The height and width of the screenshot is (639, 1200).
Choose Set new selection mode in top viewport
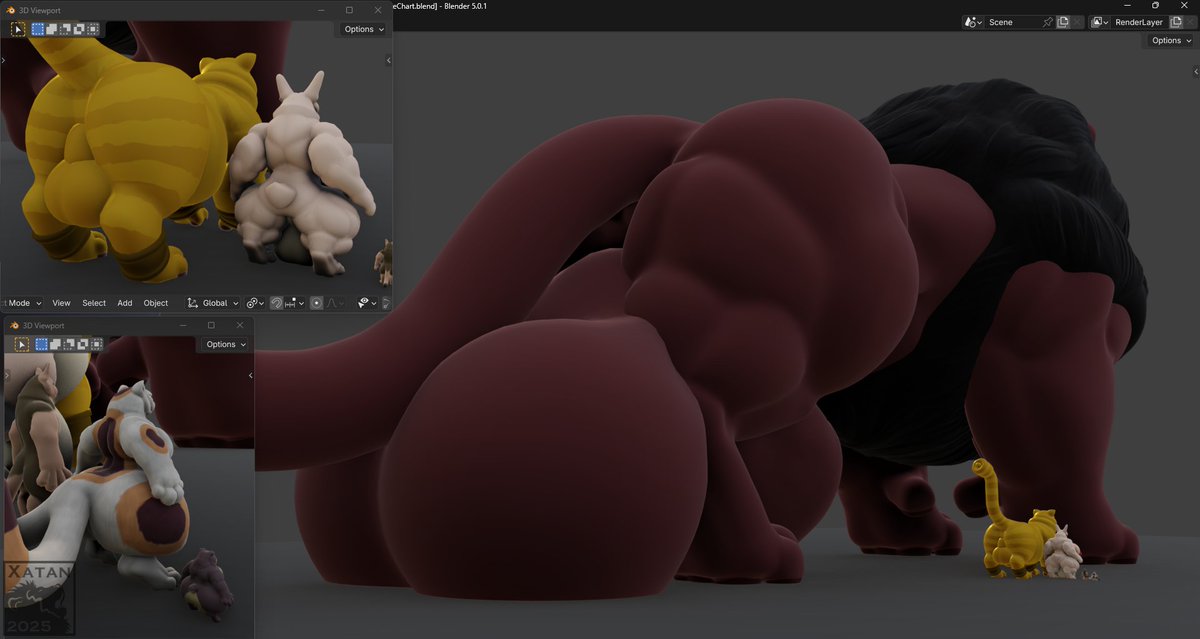(x=39, y=29)
